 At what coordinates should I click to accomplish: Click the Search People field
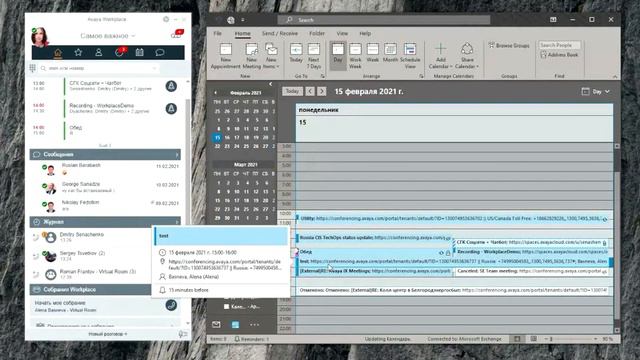pyautogui.click(x=559, y=45)
